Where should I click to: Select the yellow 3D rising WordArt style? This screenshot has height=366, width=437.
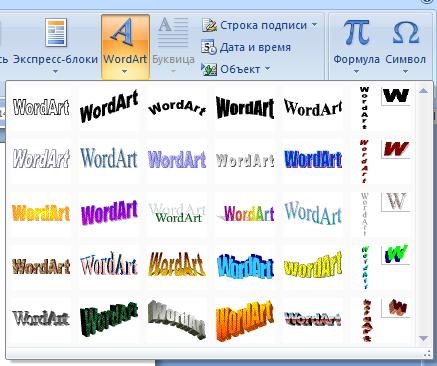(x=313, y=267)
